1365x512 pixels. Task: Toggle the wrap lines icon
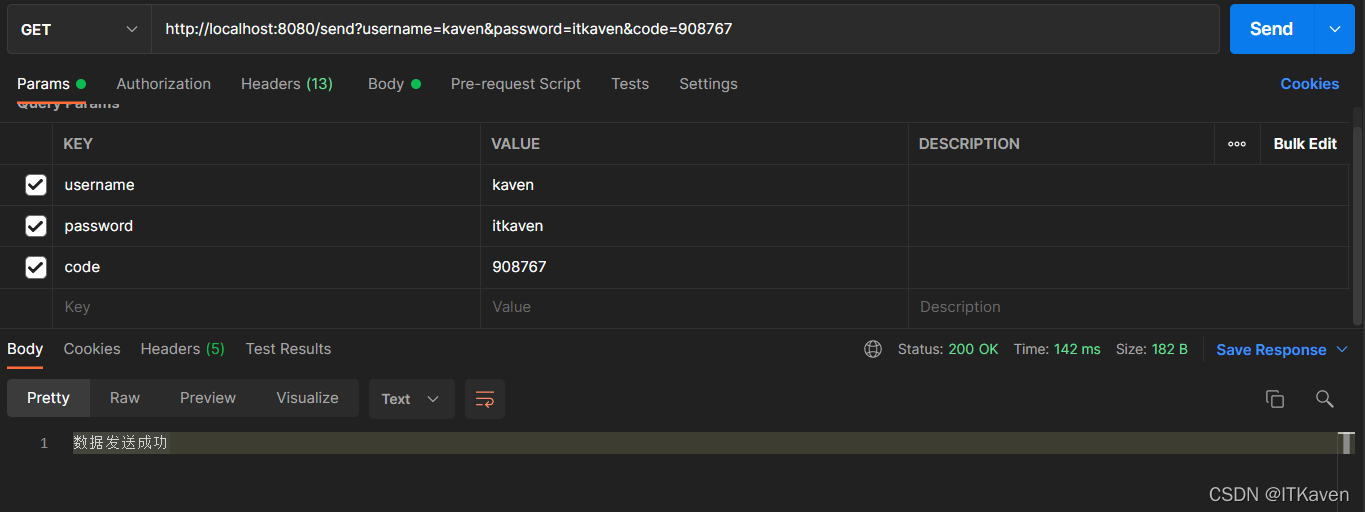tap(485, 399)
